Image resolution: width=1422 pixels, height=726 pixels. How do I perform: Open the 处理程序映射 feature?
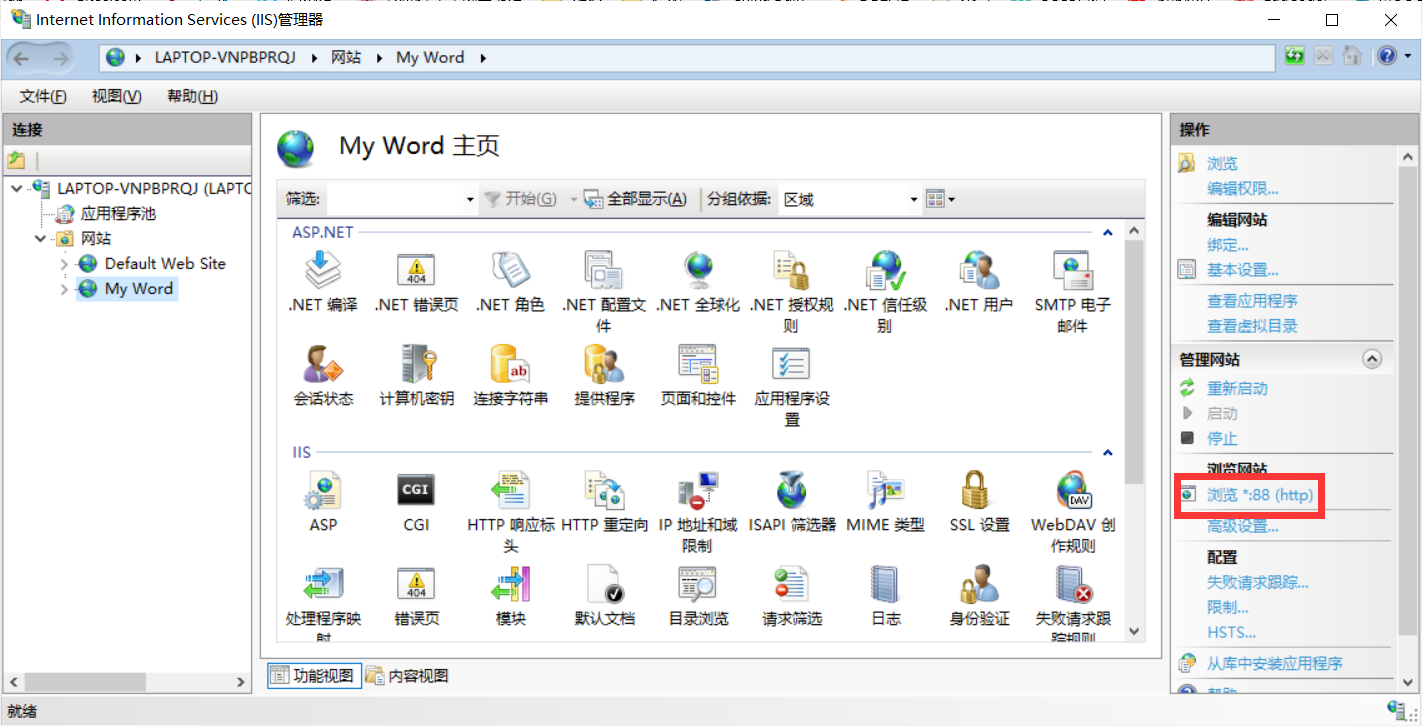(322, 590)
